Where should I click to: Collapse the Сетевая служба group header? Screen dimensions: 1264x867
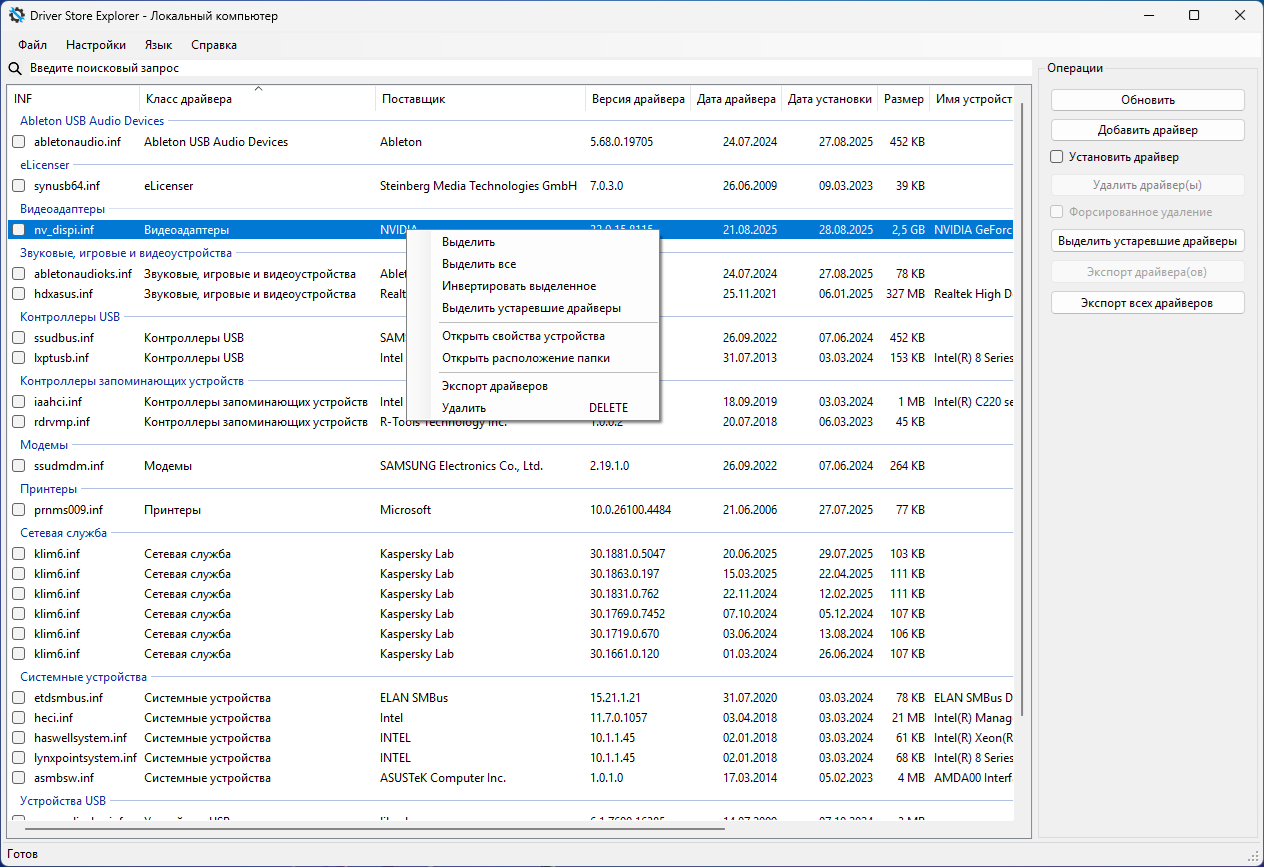tap(63, 533)
